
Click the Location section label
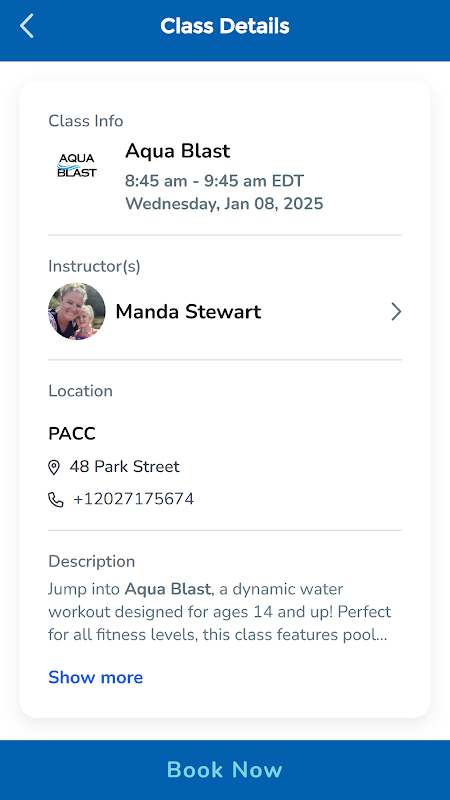tap(81, 391)
